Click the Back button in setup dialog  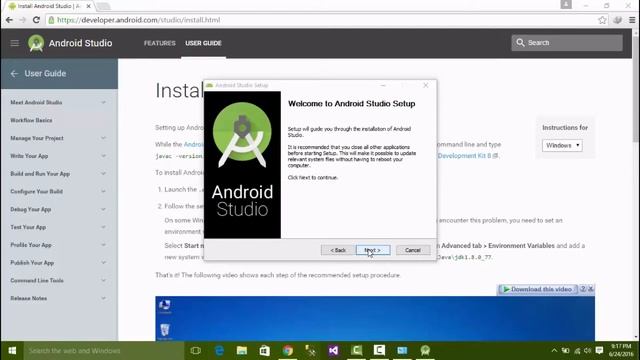pos(338,250)
